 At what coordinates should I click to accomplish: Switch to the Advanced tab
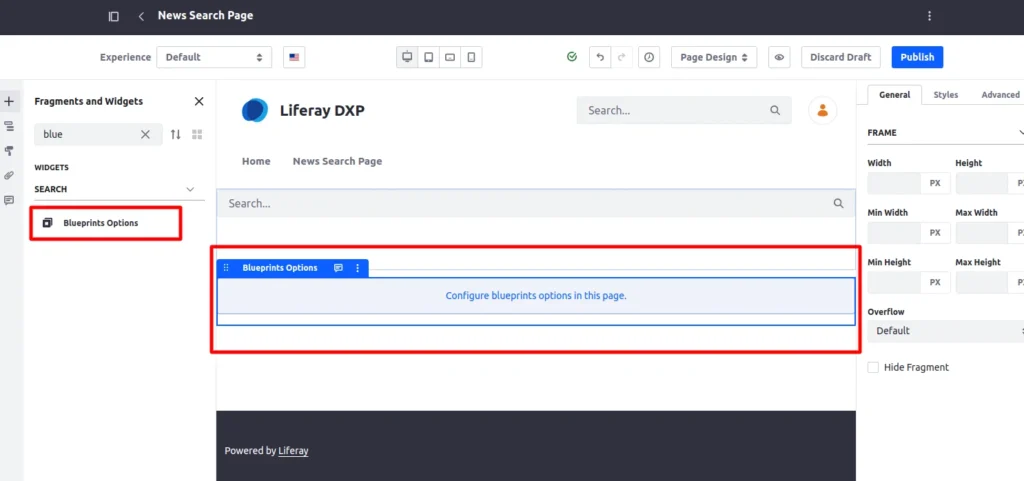(1000, 95)
